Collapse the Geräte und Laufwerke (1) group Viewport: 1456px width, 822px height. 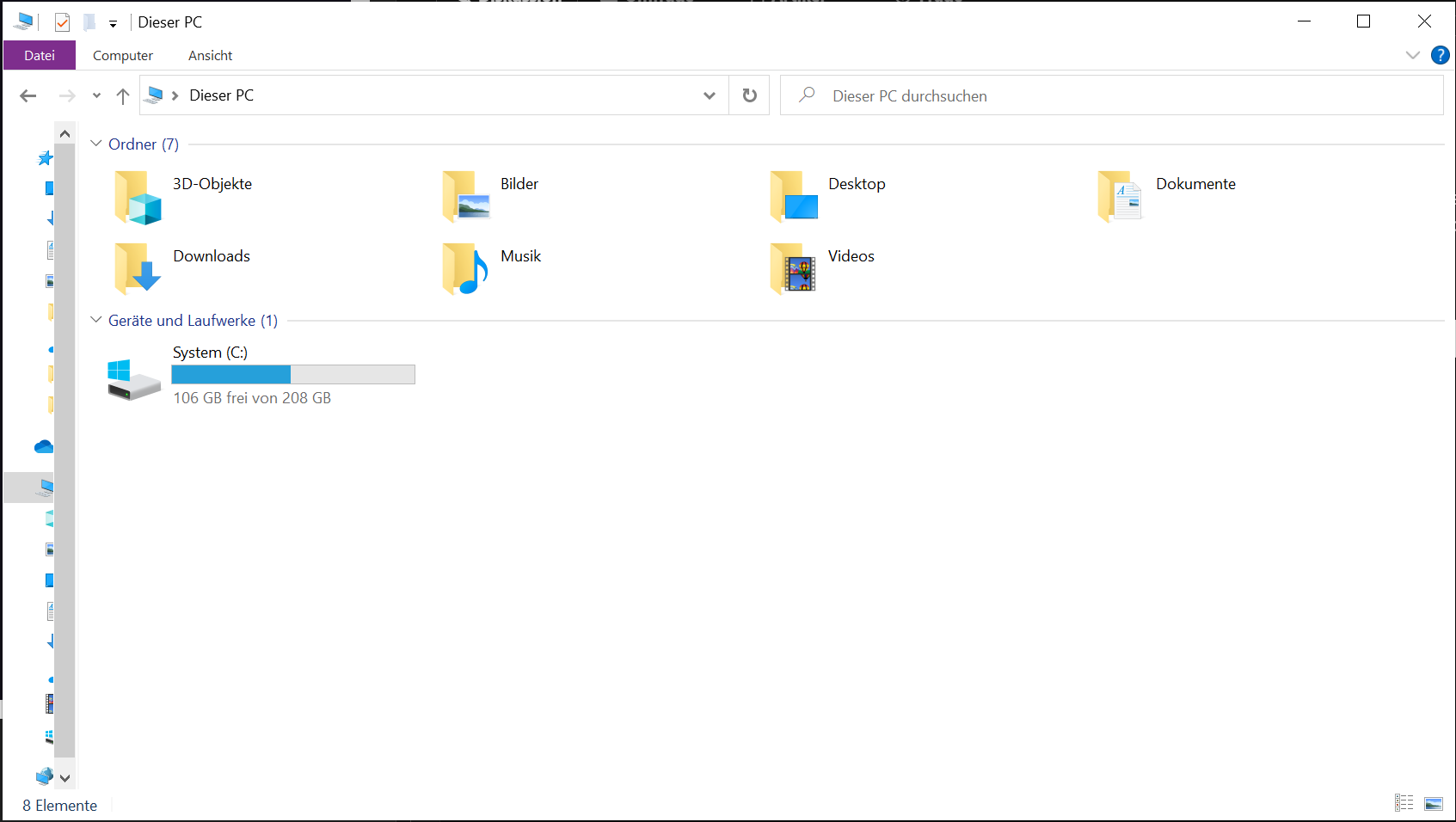96,320
